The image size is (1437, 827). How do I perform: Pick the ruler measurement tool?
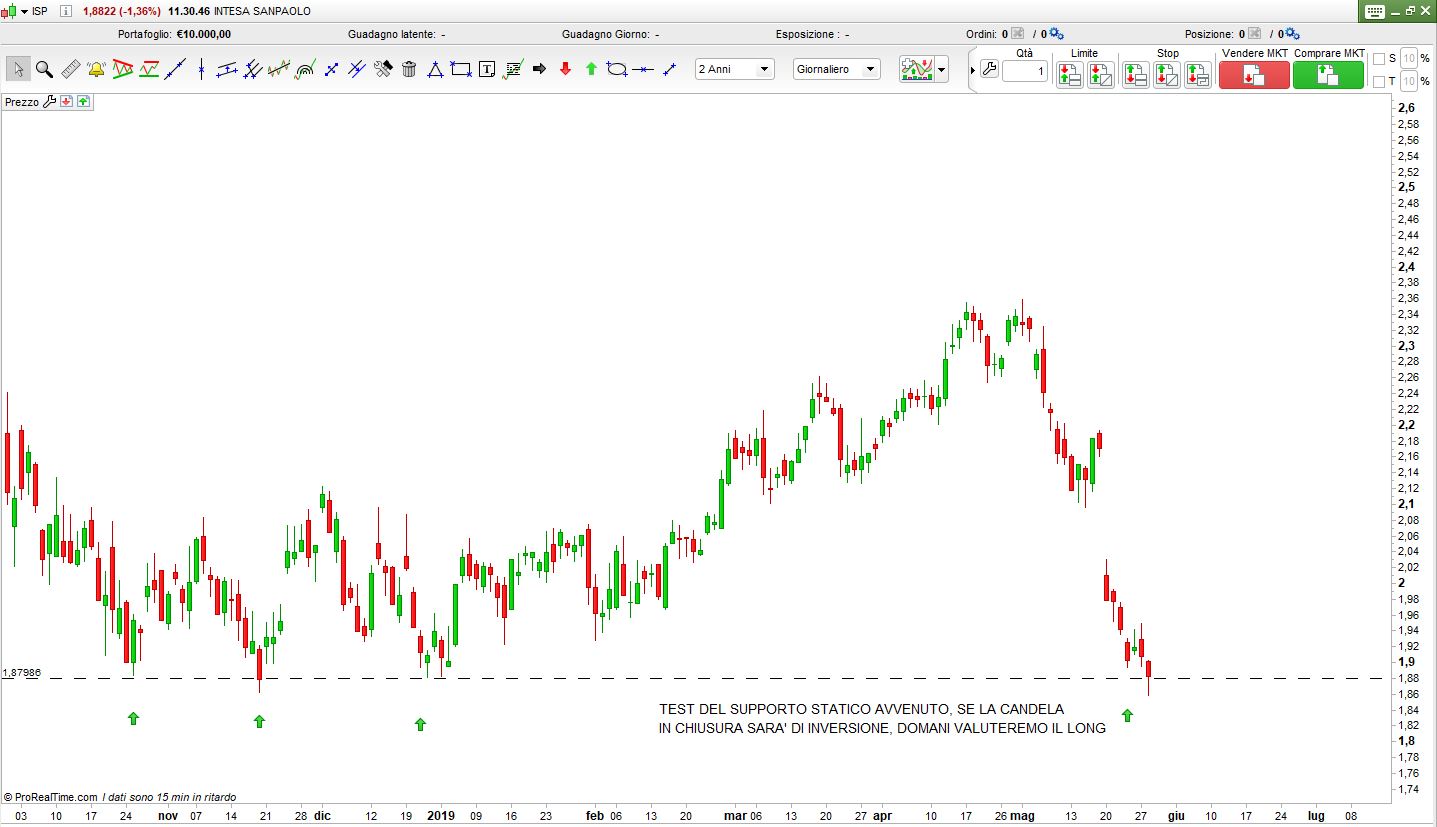[x=71, y=69]
